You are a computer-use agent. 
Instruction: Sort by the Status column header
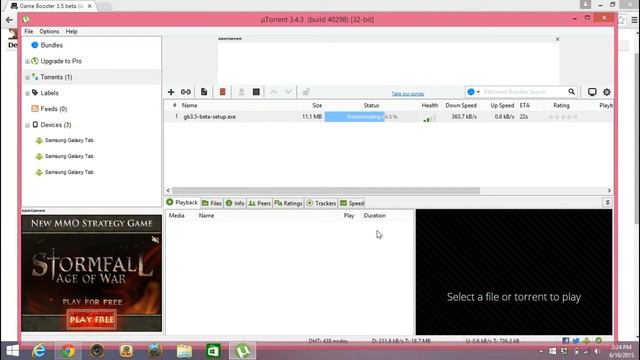click(371, 105)
